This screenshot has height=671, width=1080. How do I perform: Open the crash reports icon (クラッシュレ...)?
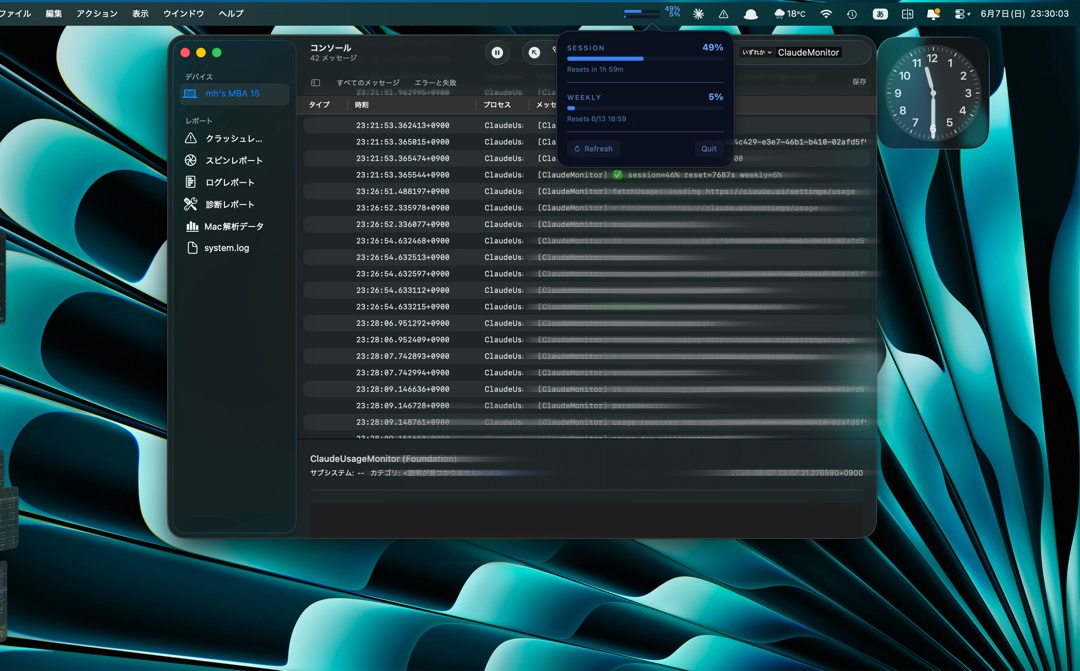(x=191, y=138)
